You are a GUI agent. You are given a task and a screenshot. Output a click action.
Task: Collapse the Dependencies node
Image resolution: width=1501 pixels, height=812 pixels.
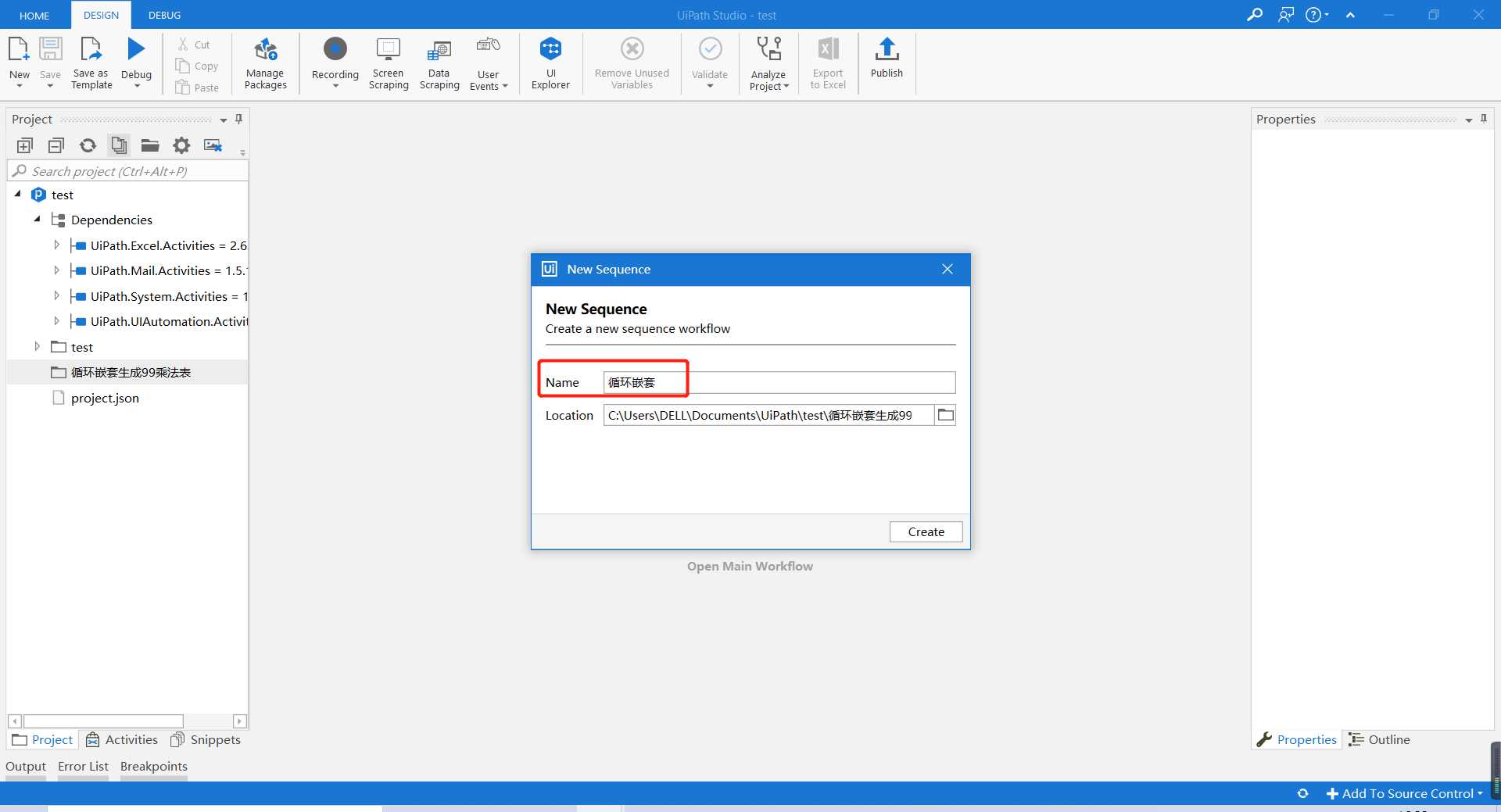tap(37, 220)
